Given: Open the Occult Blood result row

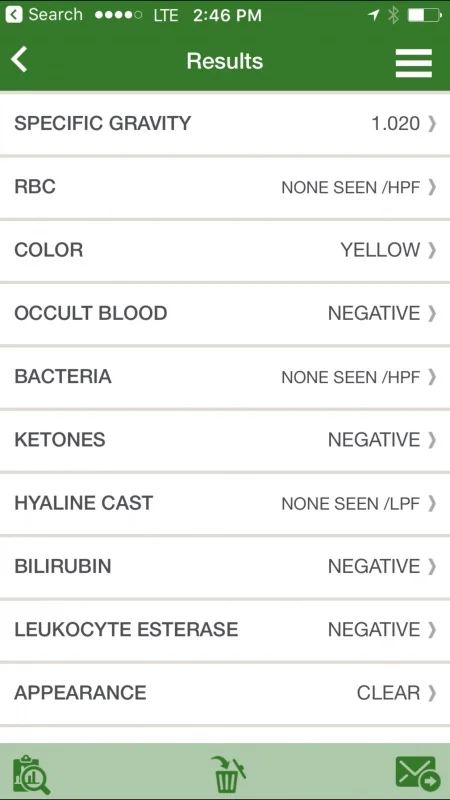Looking at the screenshot, I should point(225,313).
